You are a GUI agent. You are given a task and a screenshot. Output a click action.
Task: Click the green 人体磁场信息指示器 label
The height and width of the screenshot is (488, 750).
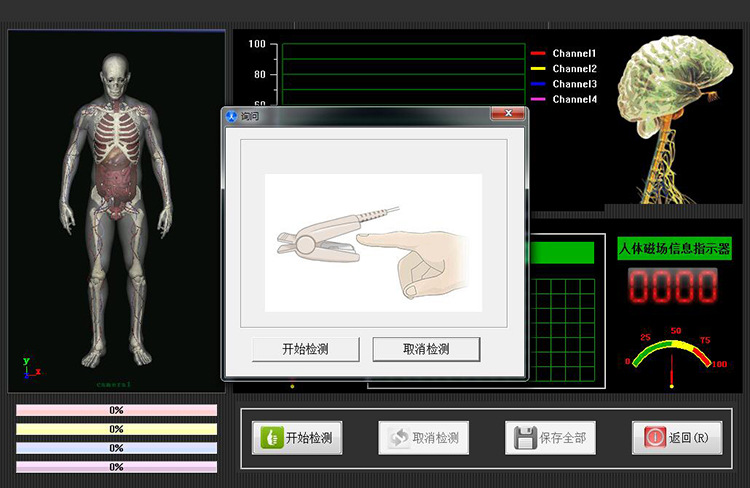[x=673, y=249]
